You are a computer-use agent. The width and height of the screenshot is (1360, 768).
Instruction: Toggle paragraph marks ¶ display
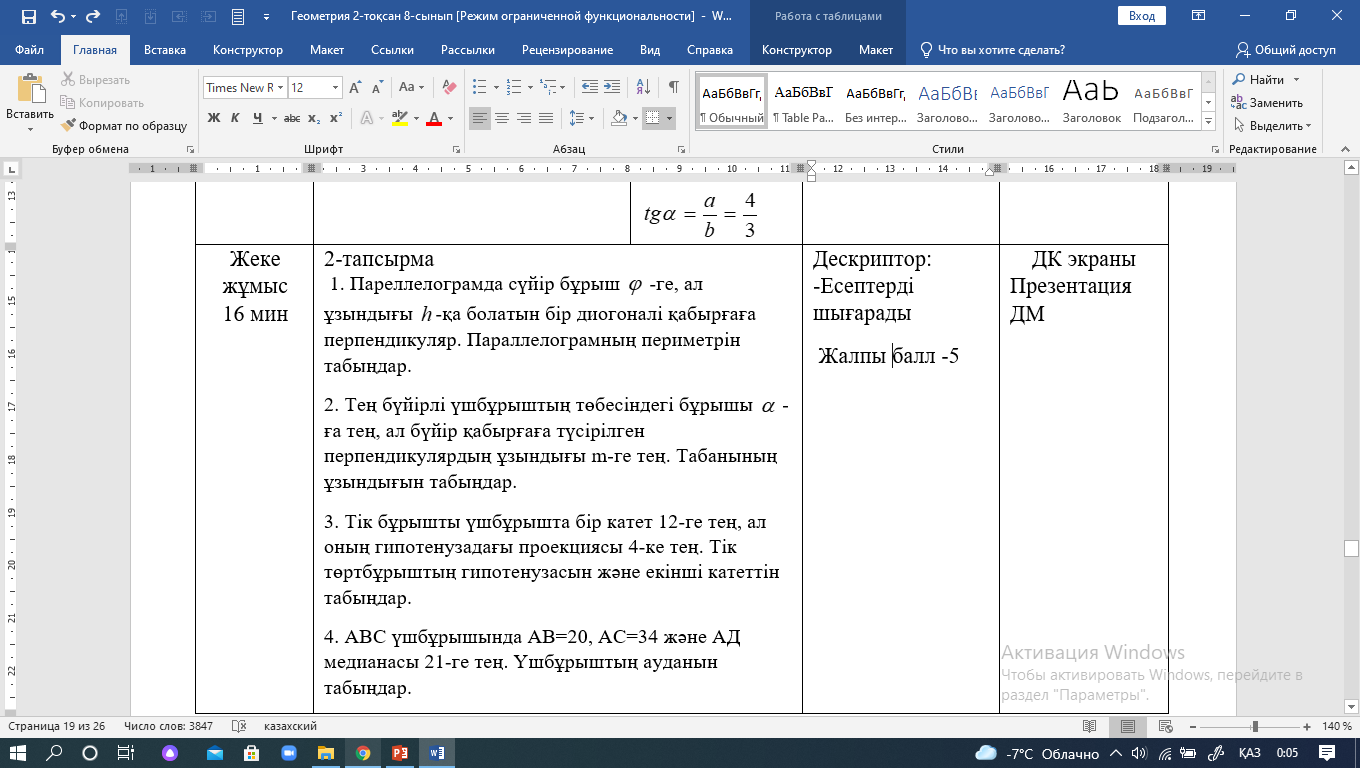[674, 87]
